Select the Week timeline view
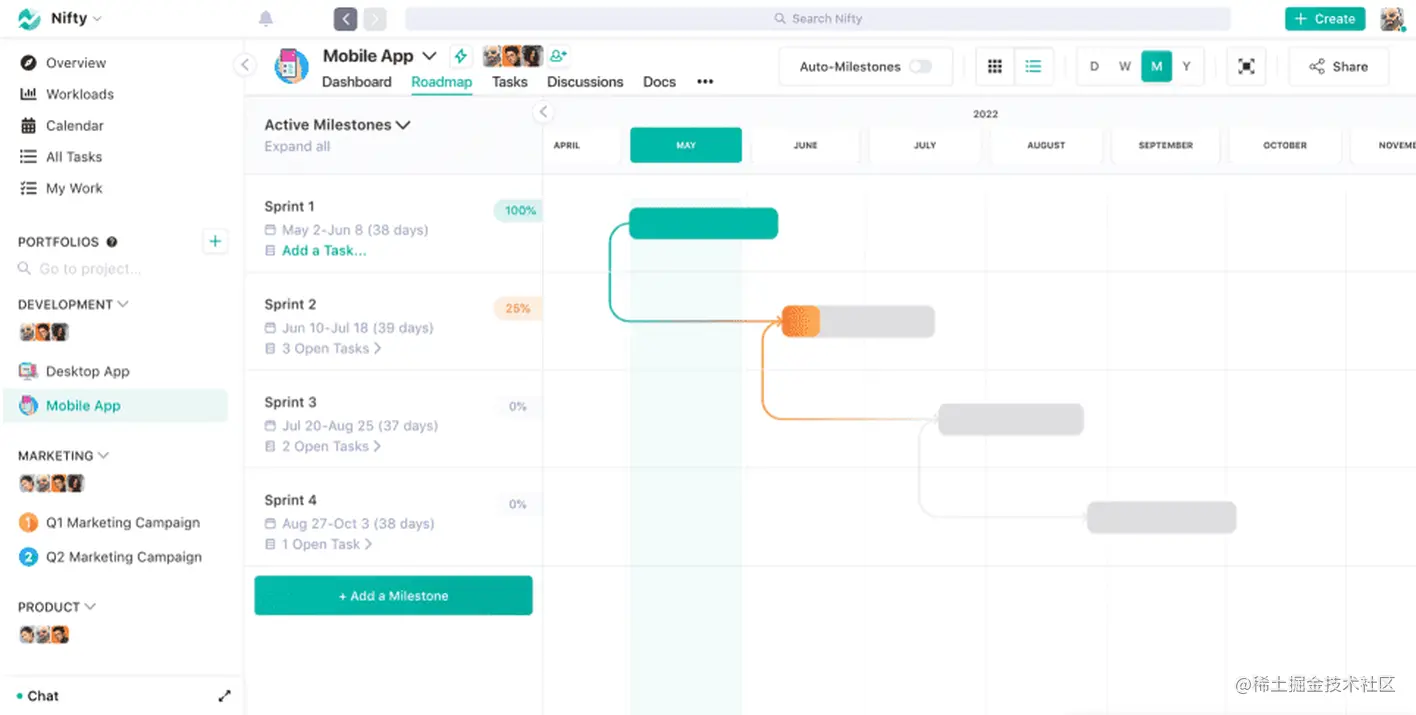 coord(1125,67)
